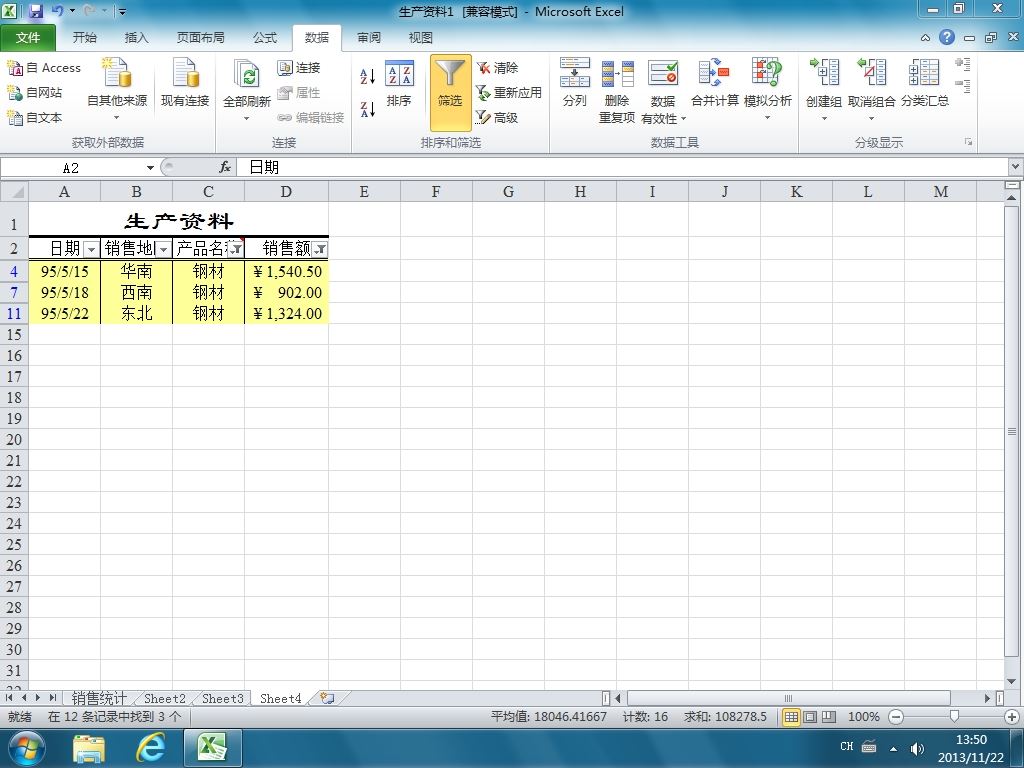The image size is (1024, 768).
Task: Click 取消组合 ungroup icon
Action: click(x=871, y=72)
